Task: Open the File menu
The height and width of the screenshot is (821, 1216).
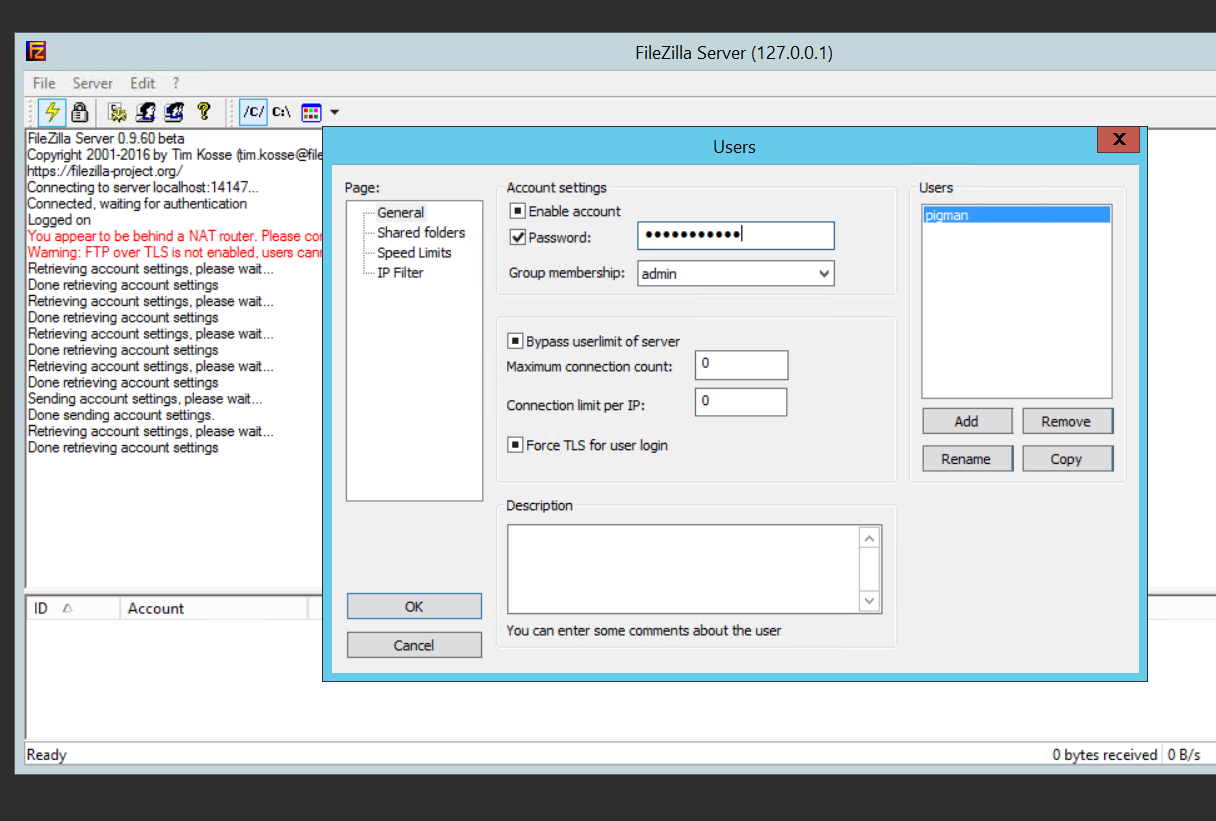Action: point(44,83)
